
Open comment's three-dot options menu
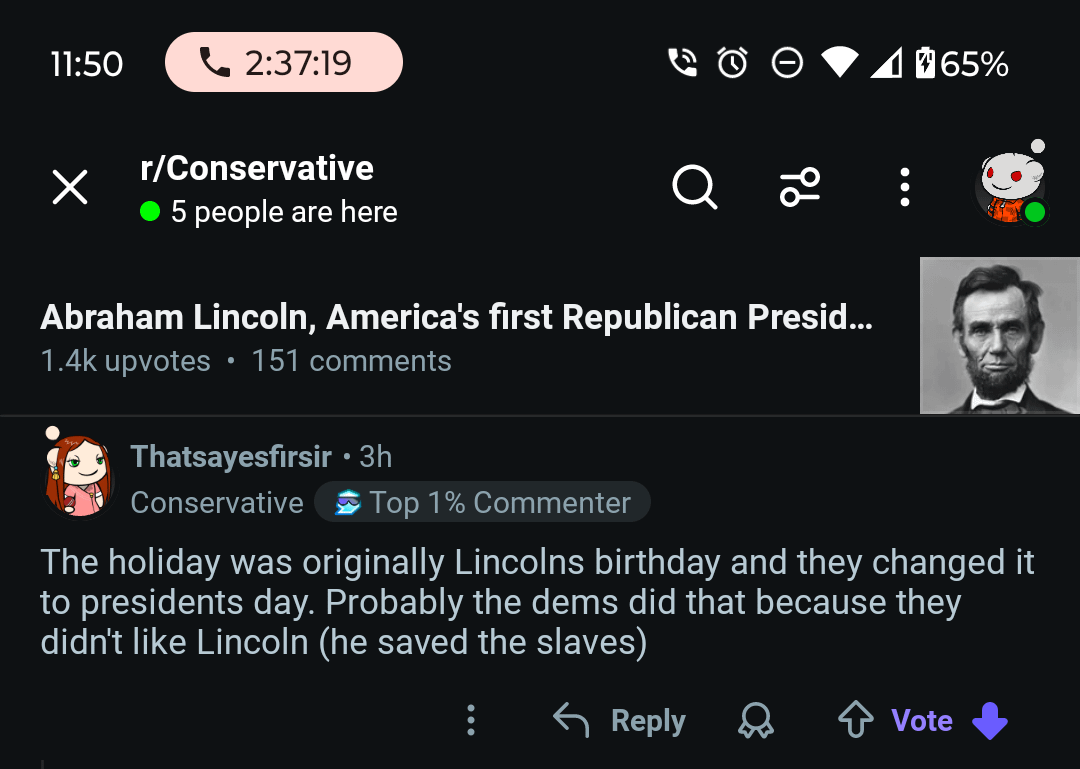[471, 720]
